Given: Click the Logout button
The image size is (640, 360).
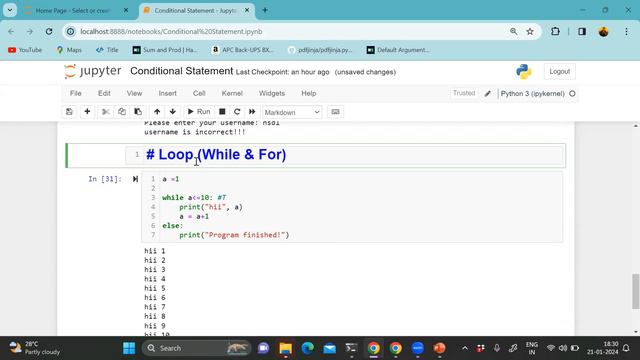Looking at the screenshot, I should pyautogui.click(x=559, y=71).
